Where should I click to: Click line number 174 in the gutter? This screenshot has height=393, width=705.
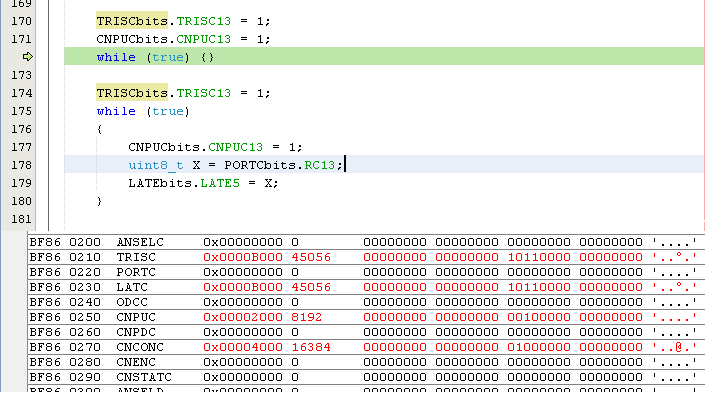[22, 93]
